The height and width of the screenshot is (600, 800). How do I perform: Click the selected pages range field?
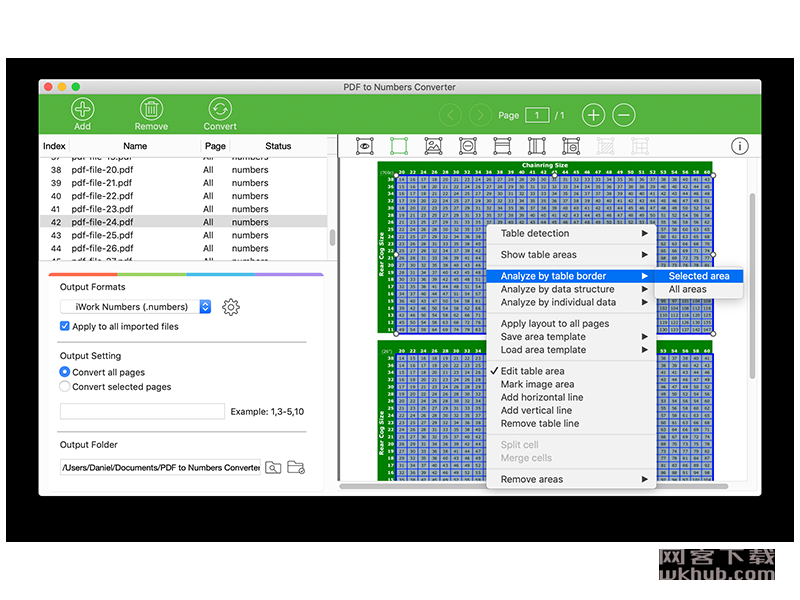coord(142,411)
